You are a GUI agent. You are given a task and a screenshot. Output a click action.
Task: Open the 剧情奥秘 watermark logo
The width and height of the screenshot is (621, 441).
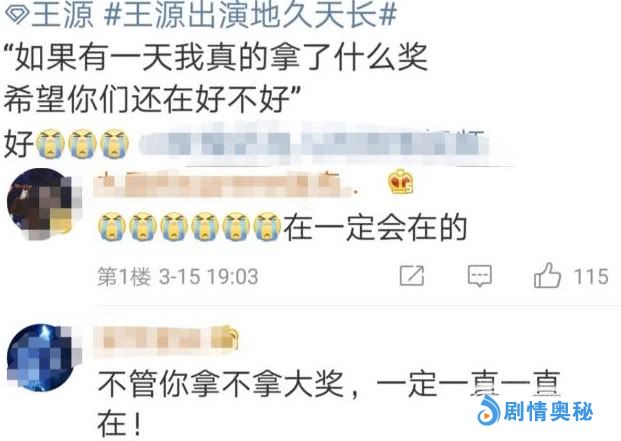[x=535, y=411]
